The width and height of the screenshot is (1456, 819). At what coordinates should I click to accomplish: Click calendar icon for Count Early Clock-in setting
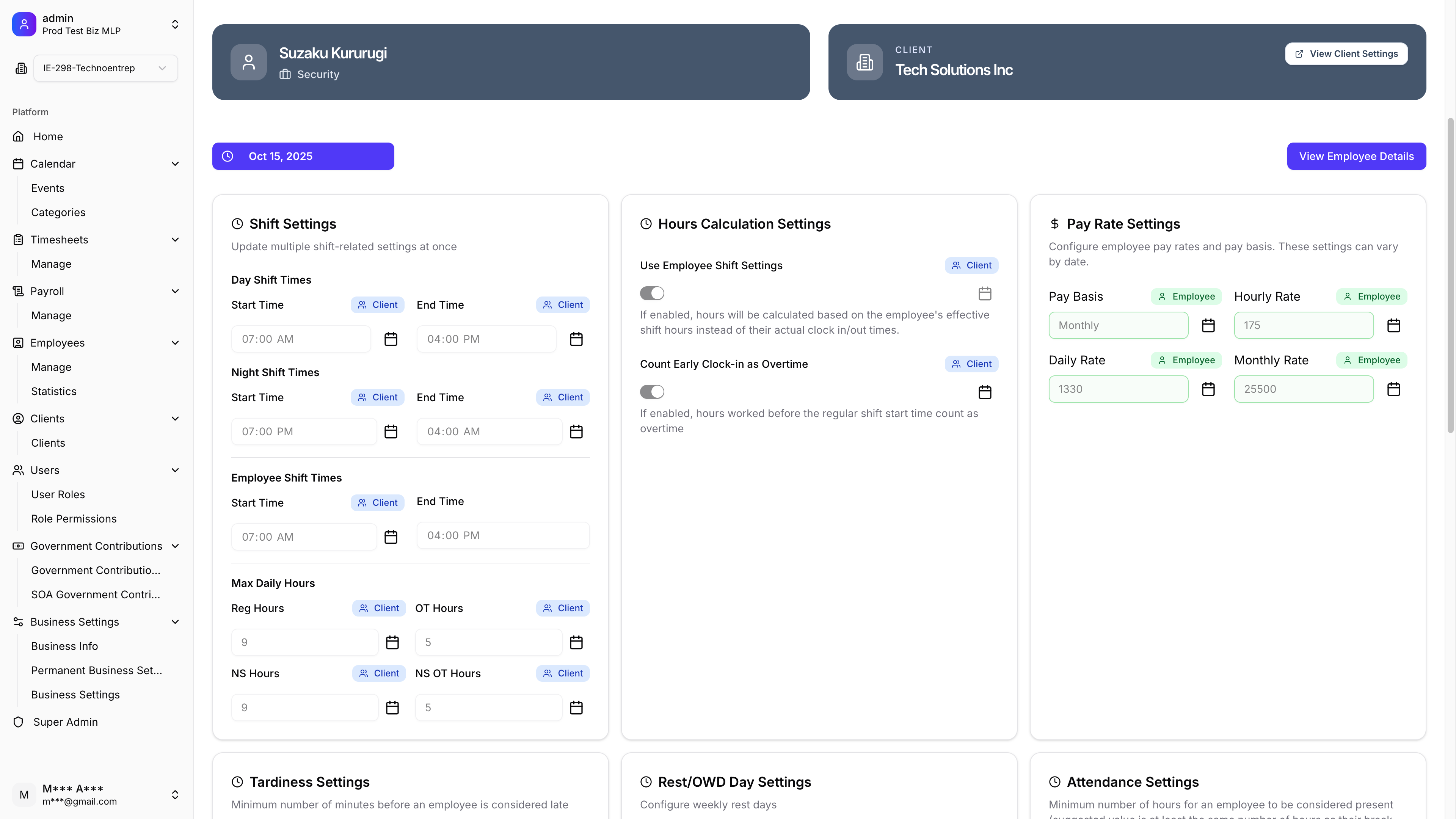coord(985,392)
